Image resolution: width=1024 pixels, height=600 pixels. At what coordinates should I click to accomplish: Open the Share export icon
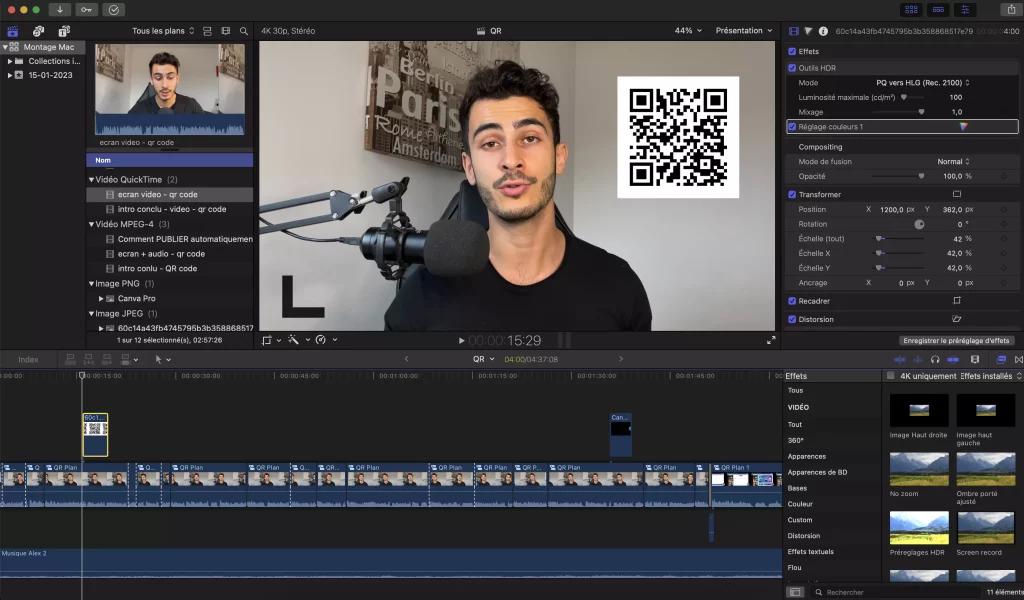(x=1011, y=10)
